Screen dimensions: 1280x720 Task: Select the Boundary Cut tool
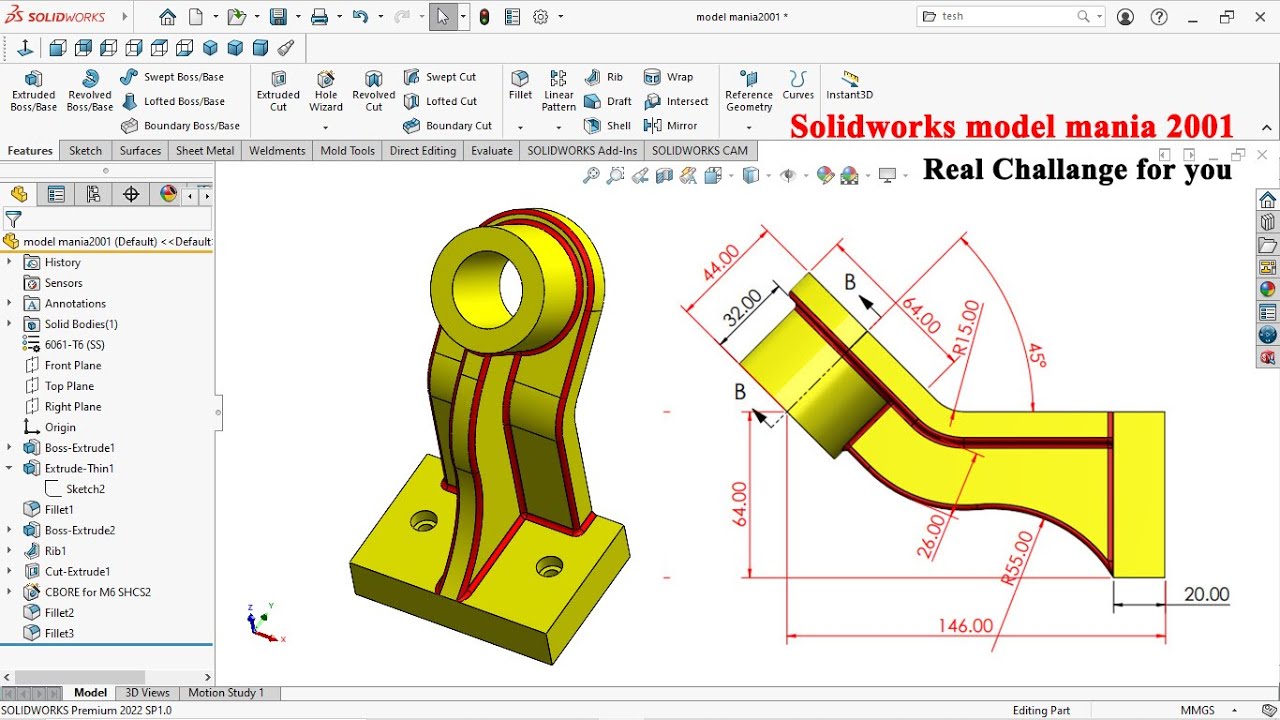click(447, 126)
